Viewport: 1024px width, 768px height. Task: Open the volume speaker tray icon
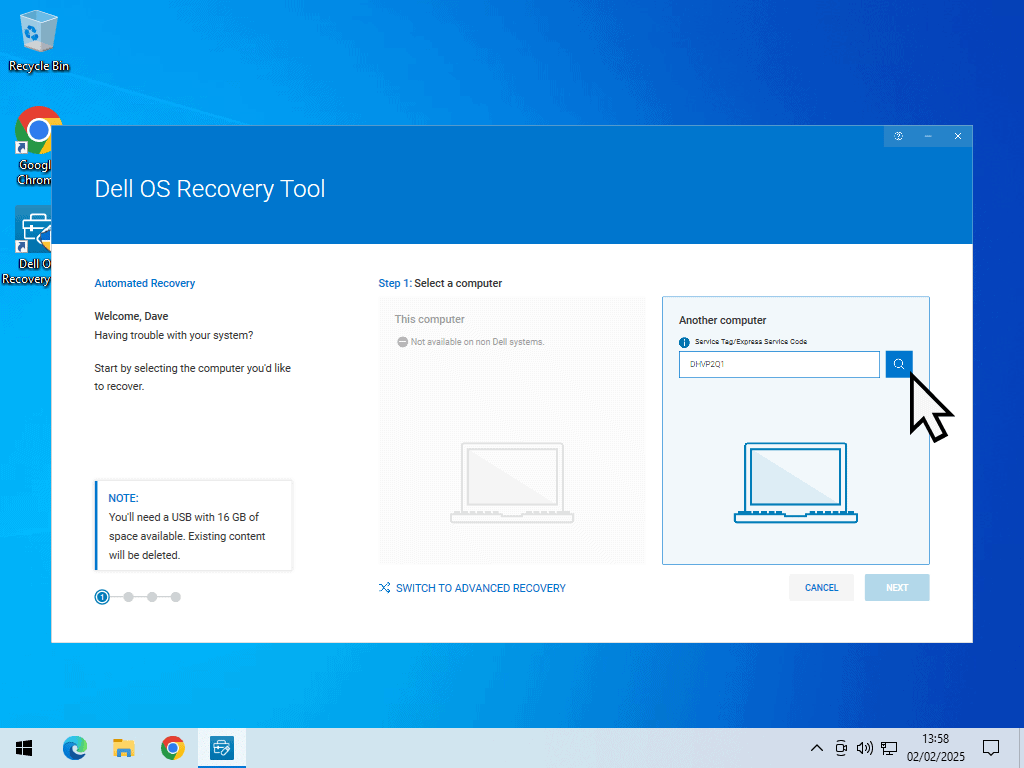tap(865, 748)
